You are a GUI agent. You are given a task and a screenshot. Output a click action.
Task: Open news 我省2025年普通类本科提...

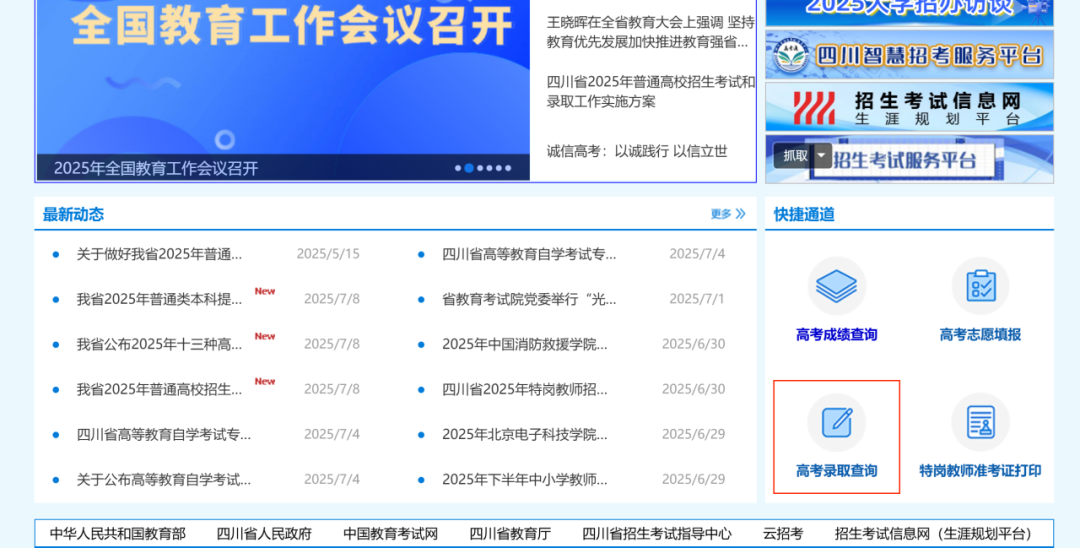(x=159, y=299)
